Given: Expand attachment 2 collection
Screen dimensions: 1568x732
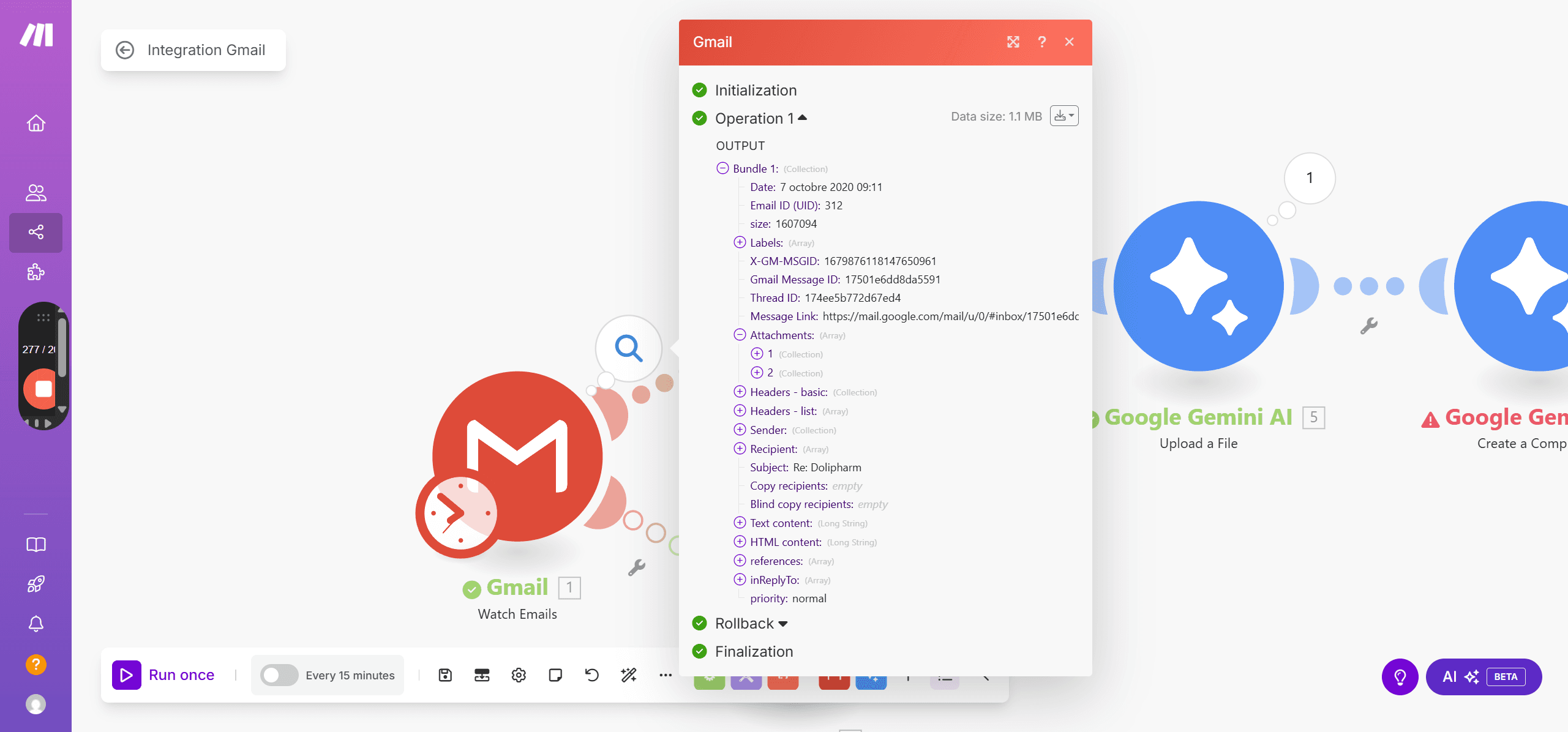Looking at the screenshot, I should coord(757,373).
